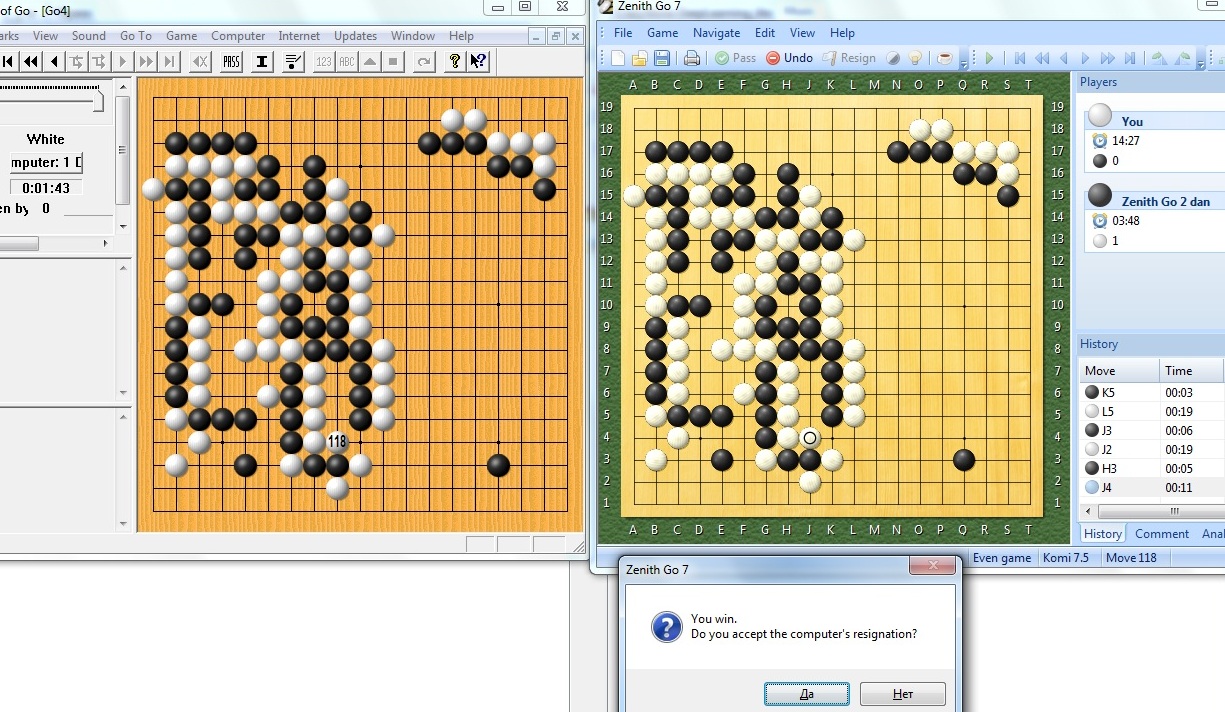Viewport: 1225px width, 712px height.
Task: Click the slider handle in left panel
Action: (98, 102)
